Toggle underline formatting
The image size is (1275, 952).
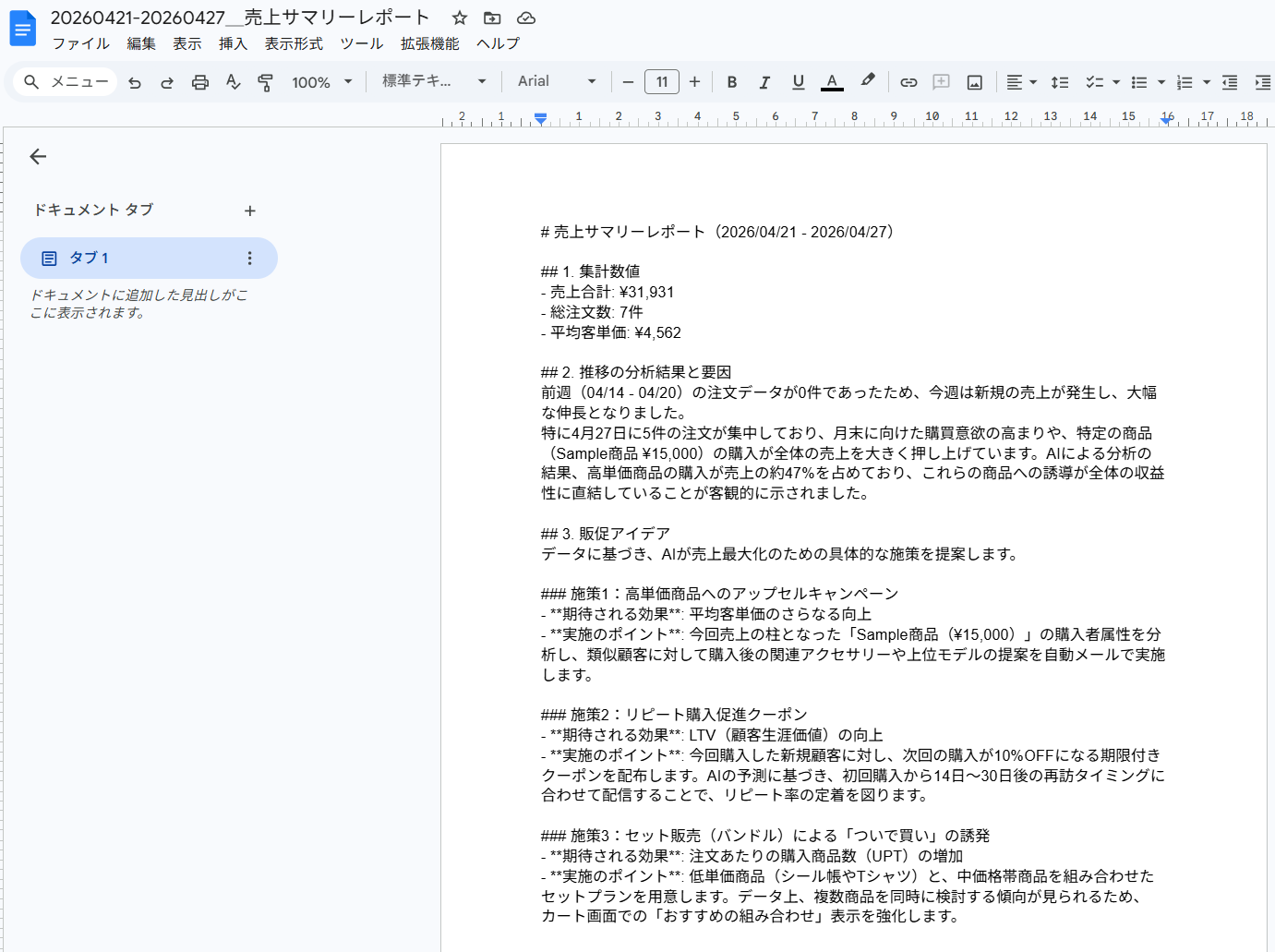[x=799, y=82]
